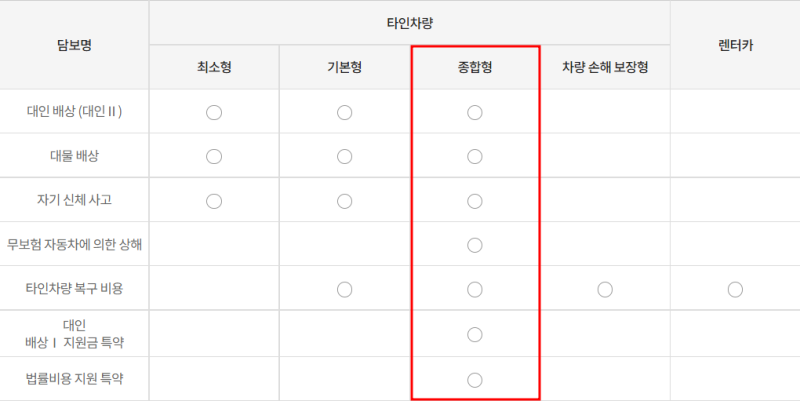The width and height of the screenshot is (800, 401).
Task: Select the 대물 배상 circle under 최소형
Action: pos(213,156)
